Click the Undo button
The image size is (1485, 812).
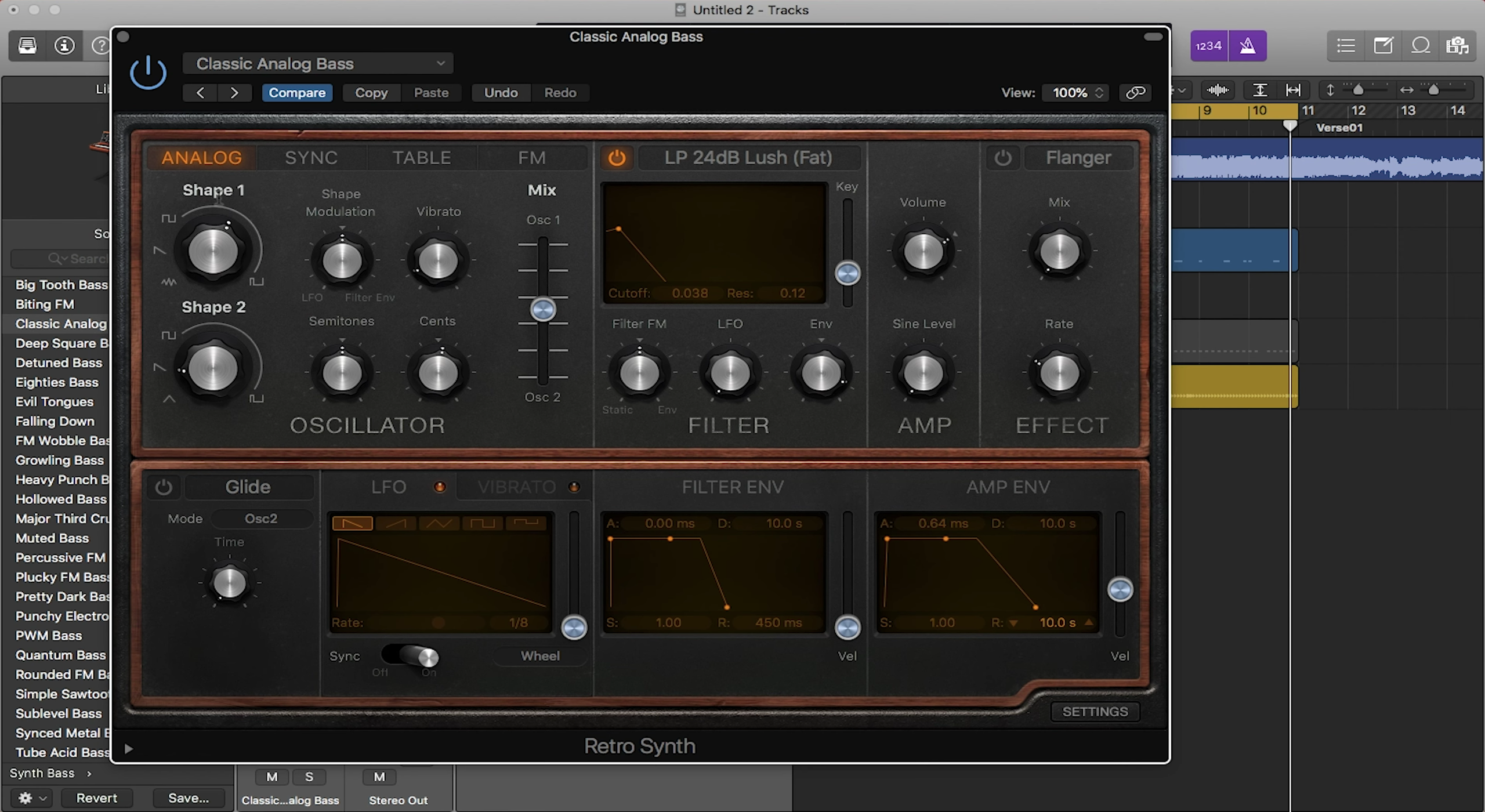501,93
